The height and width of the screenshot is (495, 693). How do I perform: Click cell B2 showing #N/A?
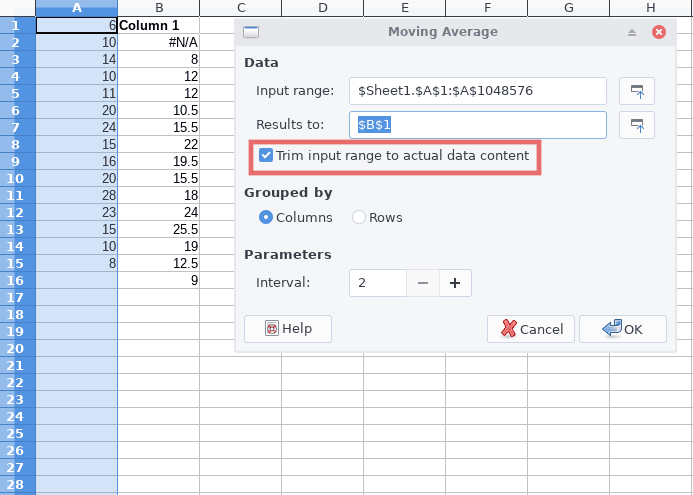[159, 42]
